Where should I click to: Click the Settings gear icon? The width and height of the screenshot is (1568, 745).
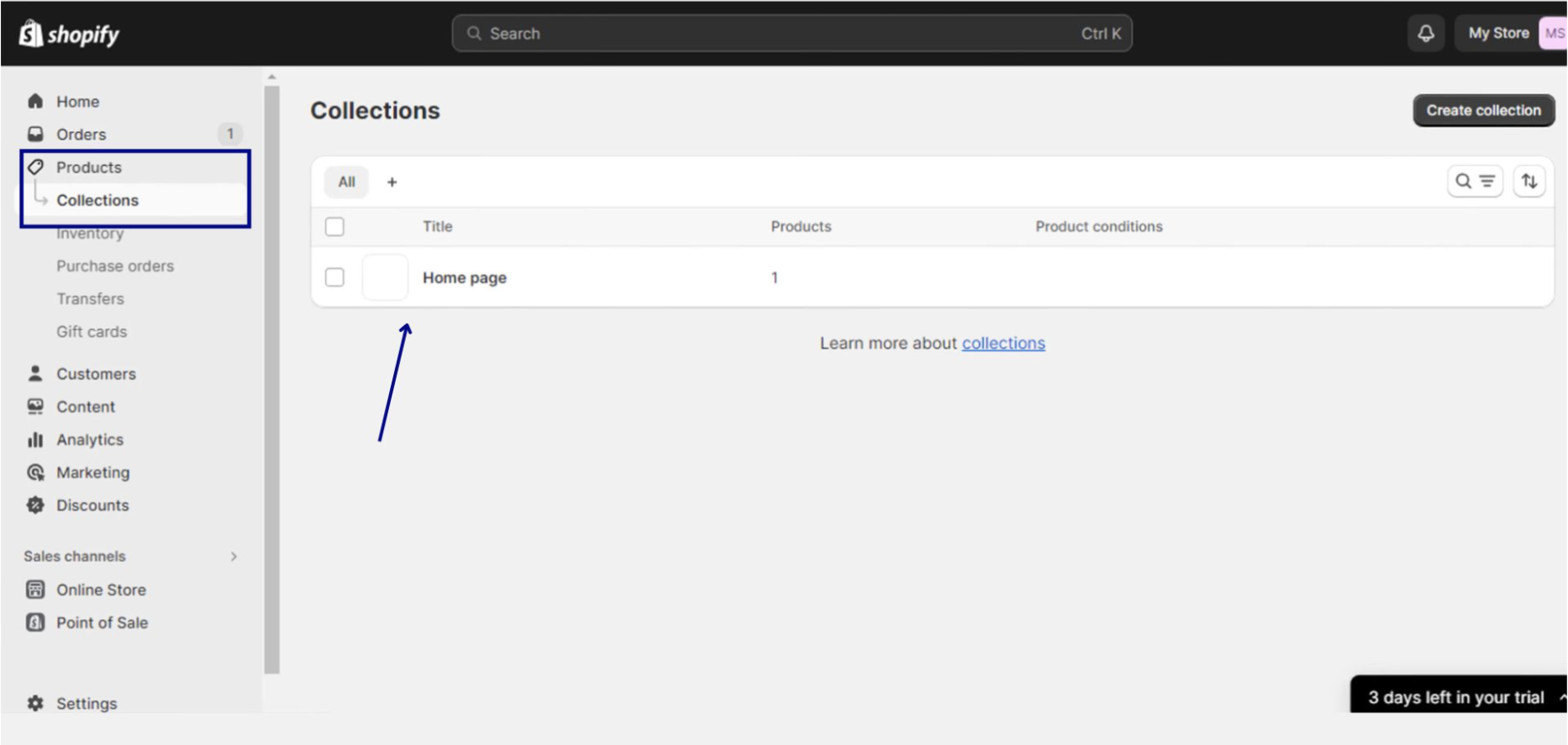coord(35,703)
